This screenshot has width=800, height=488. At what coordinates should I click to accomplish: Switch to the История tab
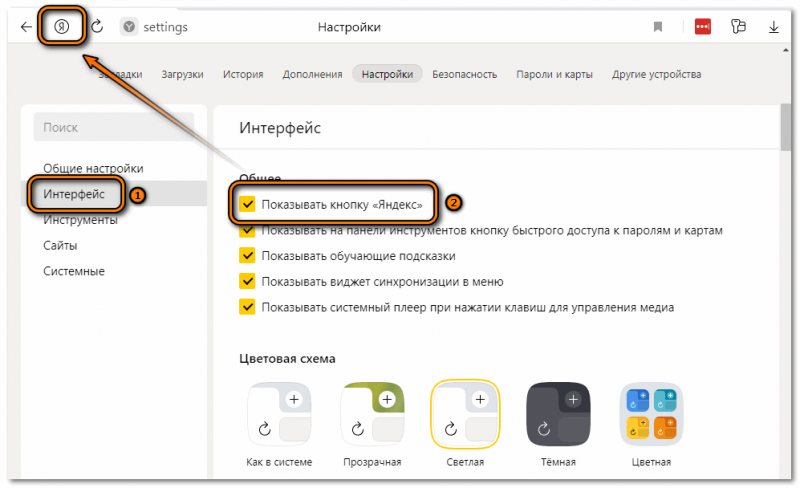[x=243, y=75]
